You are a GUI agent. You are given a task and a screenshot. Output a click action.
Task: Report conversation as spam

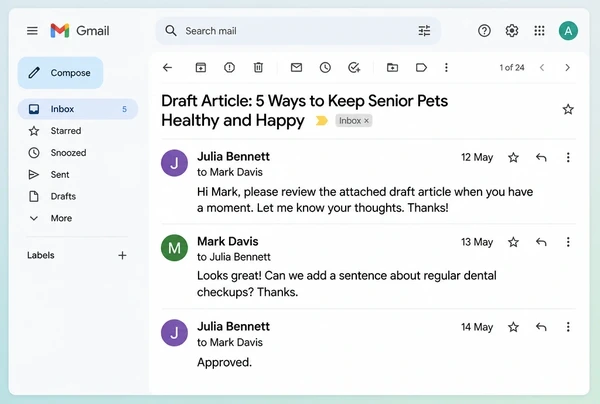[229, 68]
